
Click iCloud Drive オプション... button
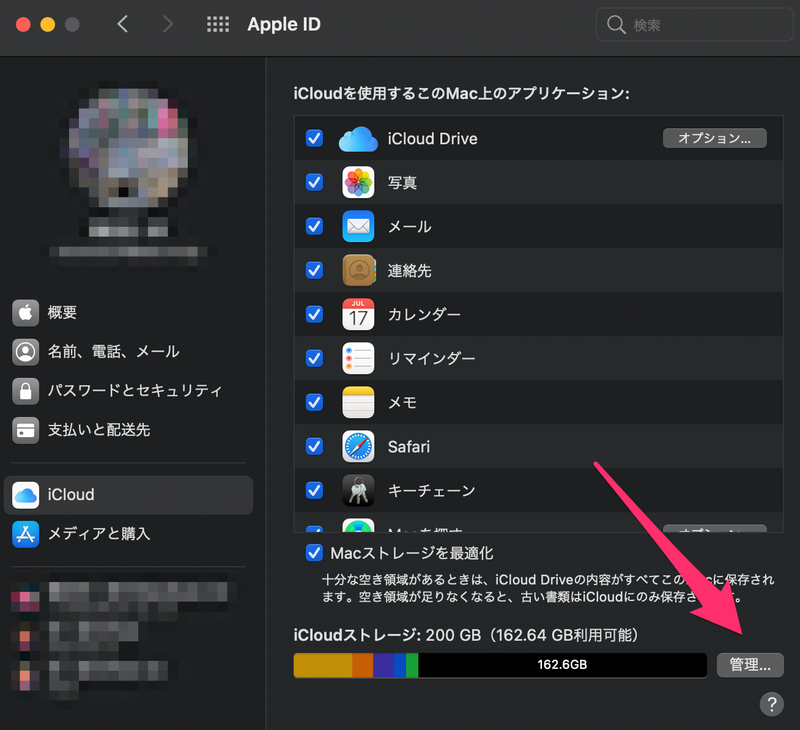(x=714, y=138)
